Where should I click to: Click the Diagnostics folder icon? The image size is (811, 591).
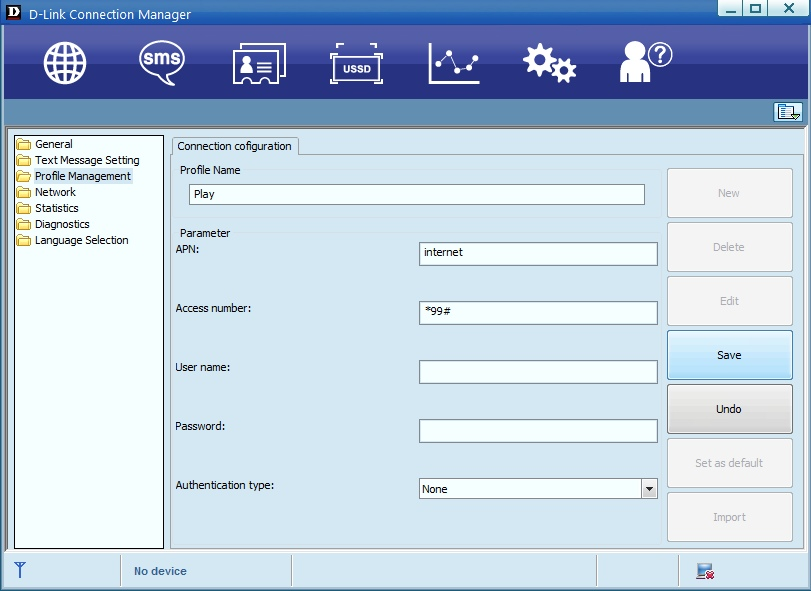24,224
